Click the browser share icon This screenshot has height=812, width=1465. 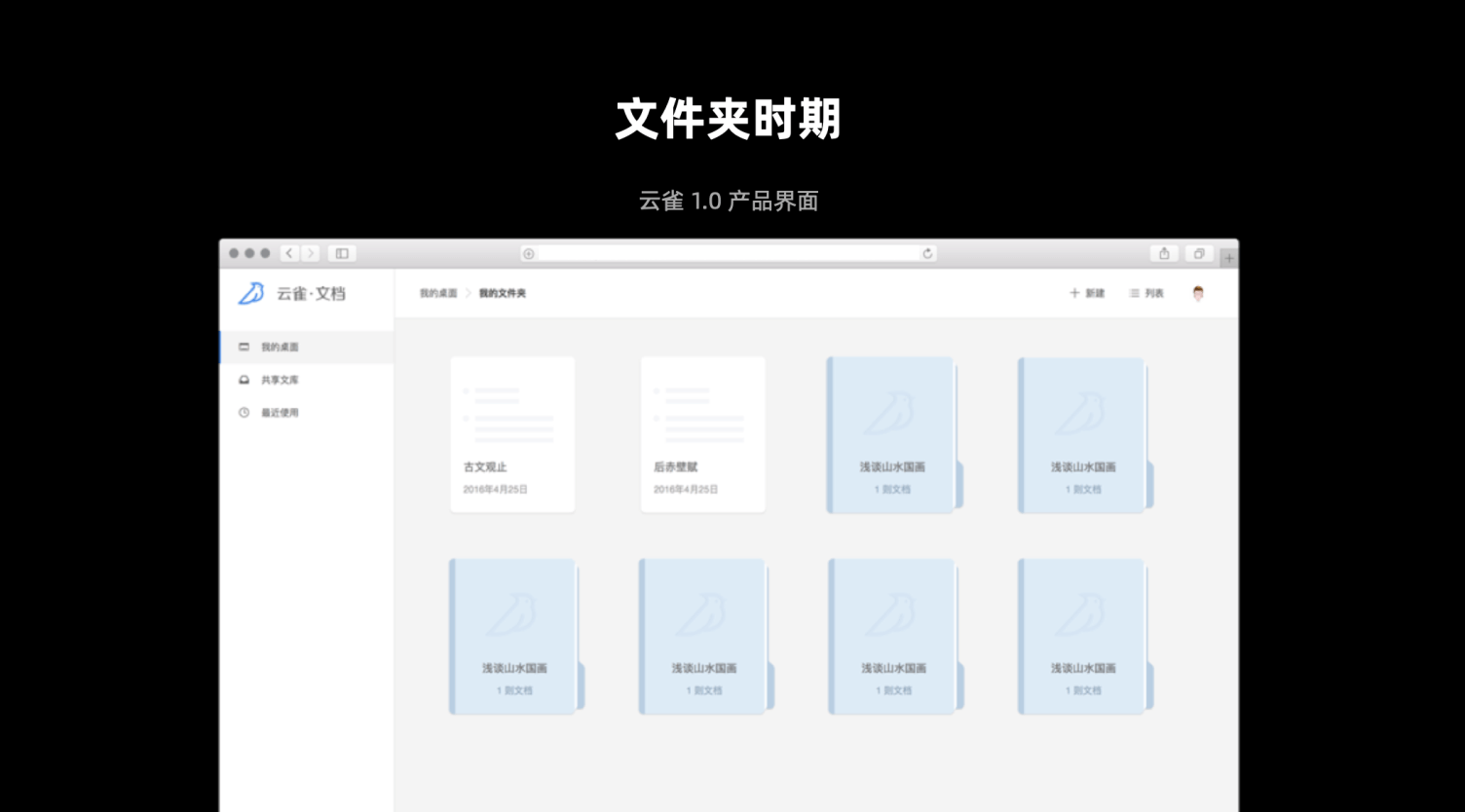tap(1164, 253)
